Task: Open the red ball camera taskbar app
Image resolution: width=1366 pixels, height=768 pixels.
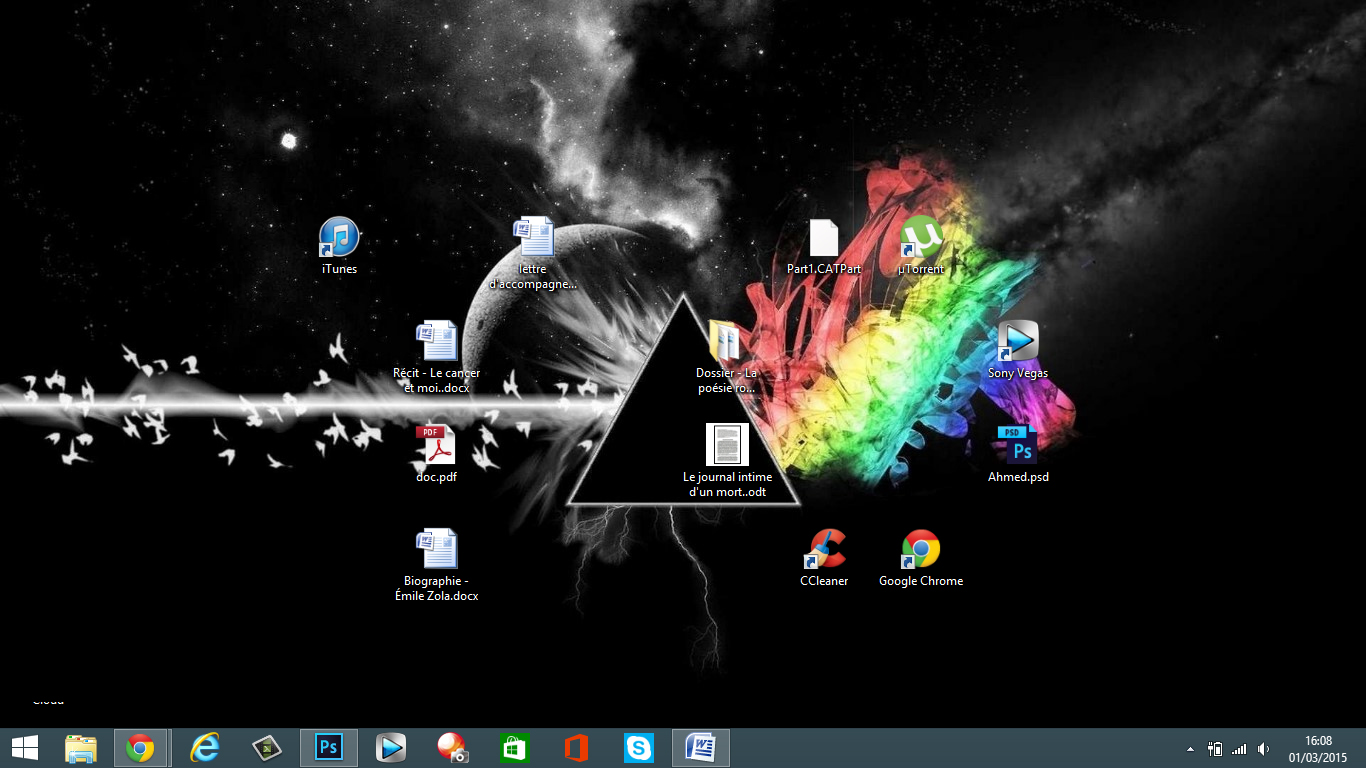Action: click(453, 748)
